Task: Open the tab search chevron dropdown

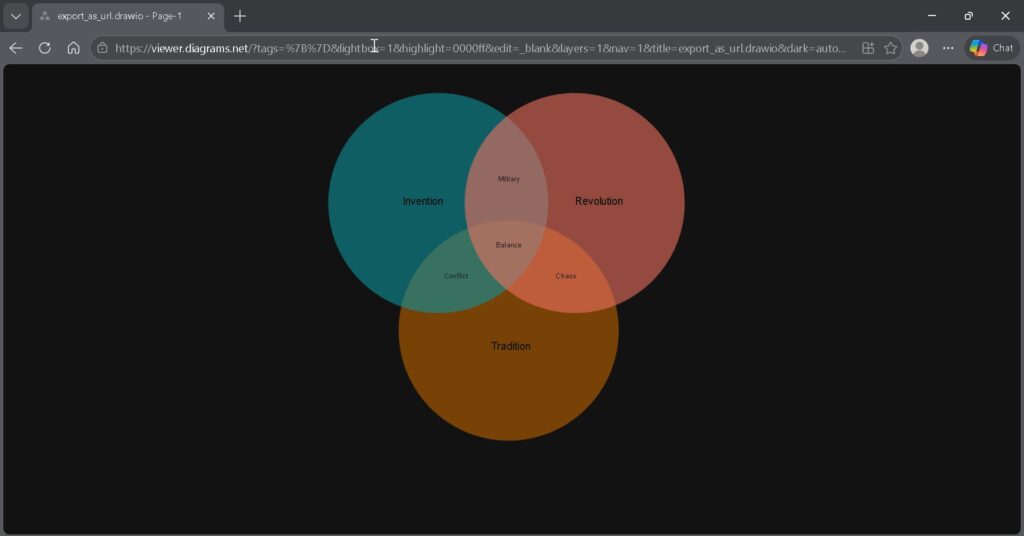Action: (x=16, y=16)
